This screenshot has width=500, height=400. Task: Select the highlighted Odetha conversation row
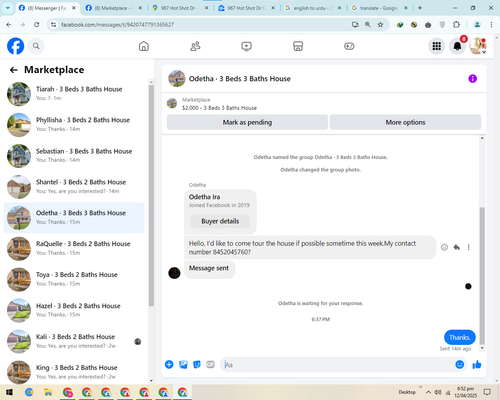click(x=74, y=217)
